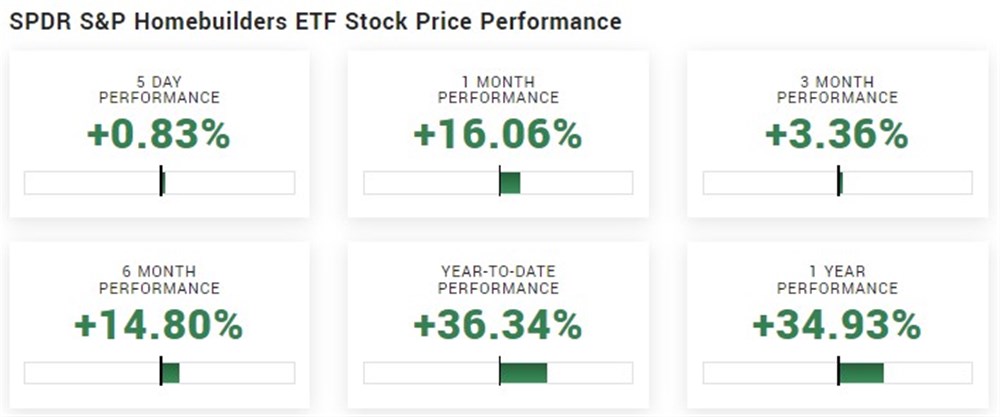The width and height of the screenshot is (1000, 417).
Task: Click empty left half of Year-to-Date bar
Action: pyautogui.click(x=430, y=373)
